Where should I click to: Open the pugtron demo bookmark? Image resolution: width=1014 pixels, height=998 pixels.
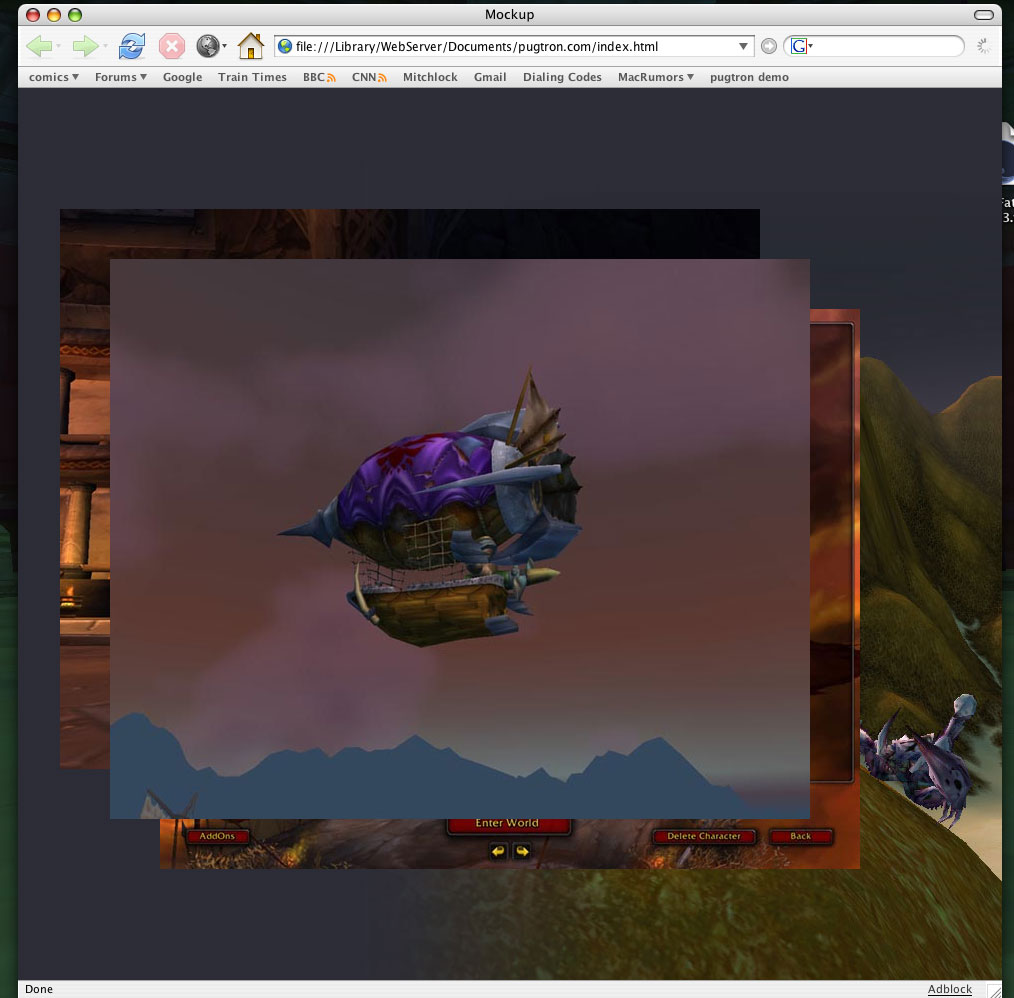749,77
